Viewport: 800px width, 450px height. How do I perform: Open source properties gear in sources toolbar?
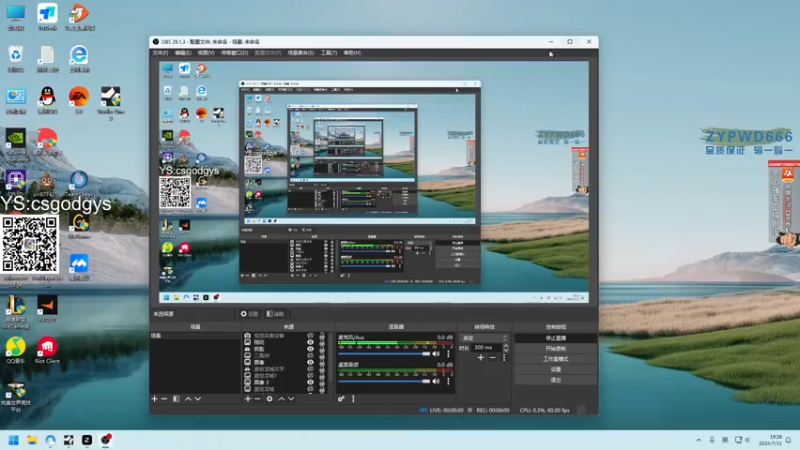pos(269,399)
